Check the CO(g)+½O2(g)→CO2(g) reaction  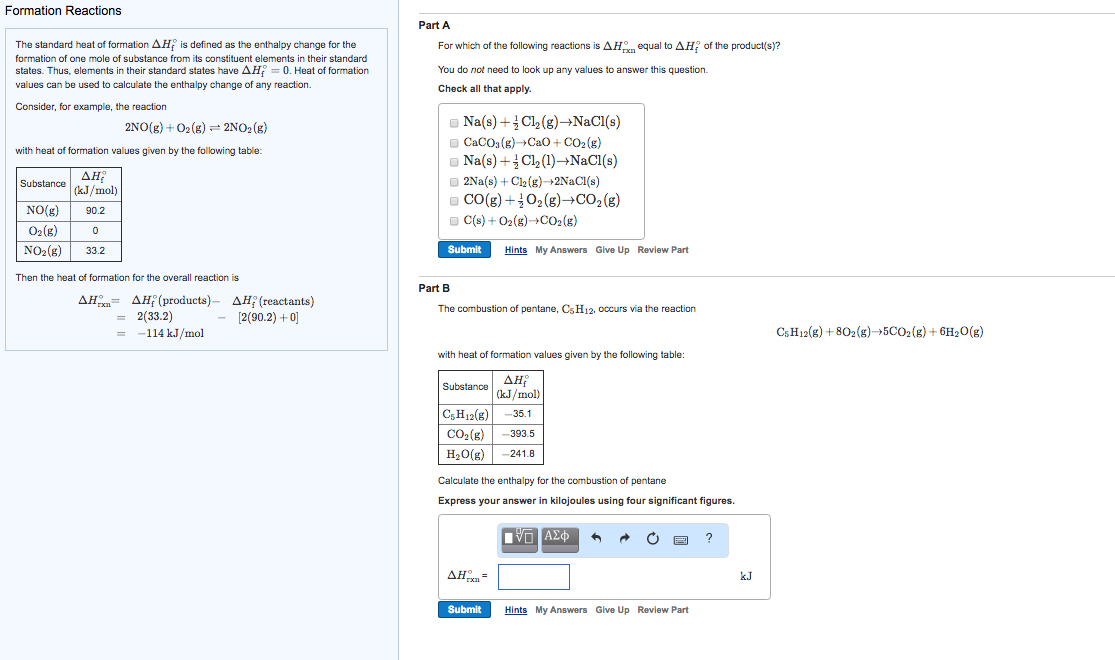click(x=453, y=200)
